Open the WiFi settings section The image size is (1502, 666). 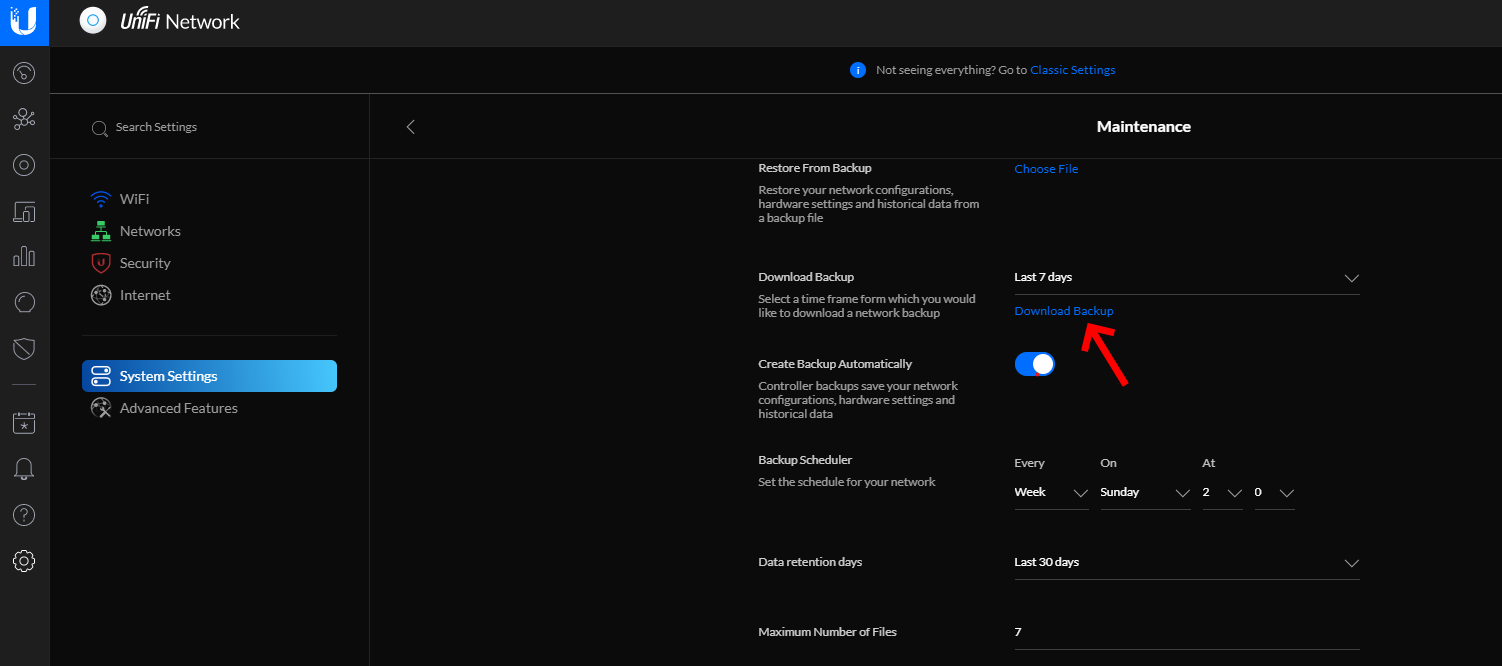[134, 199]
